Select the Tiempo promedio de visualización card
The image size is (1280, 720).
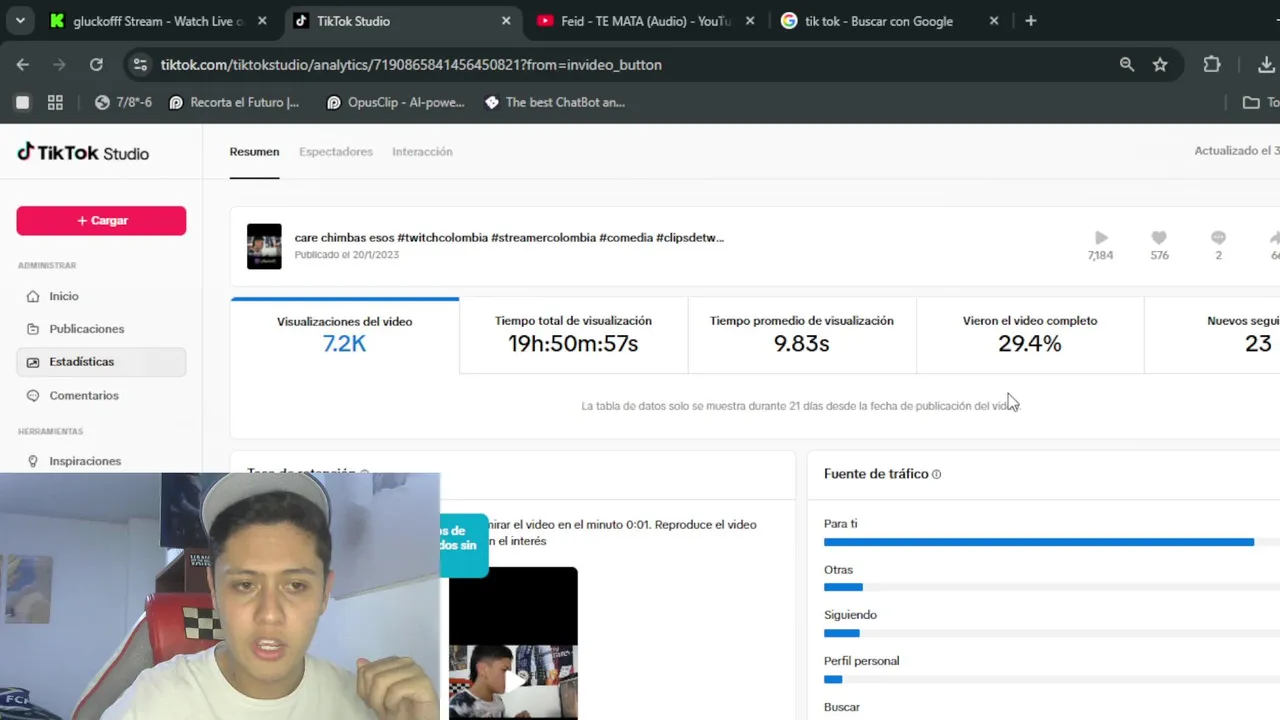tap(802, 335)
